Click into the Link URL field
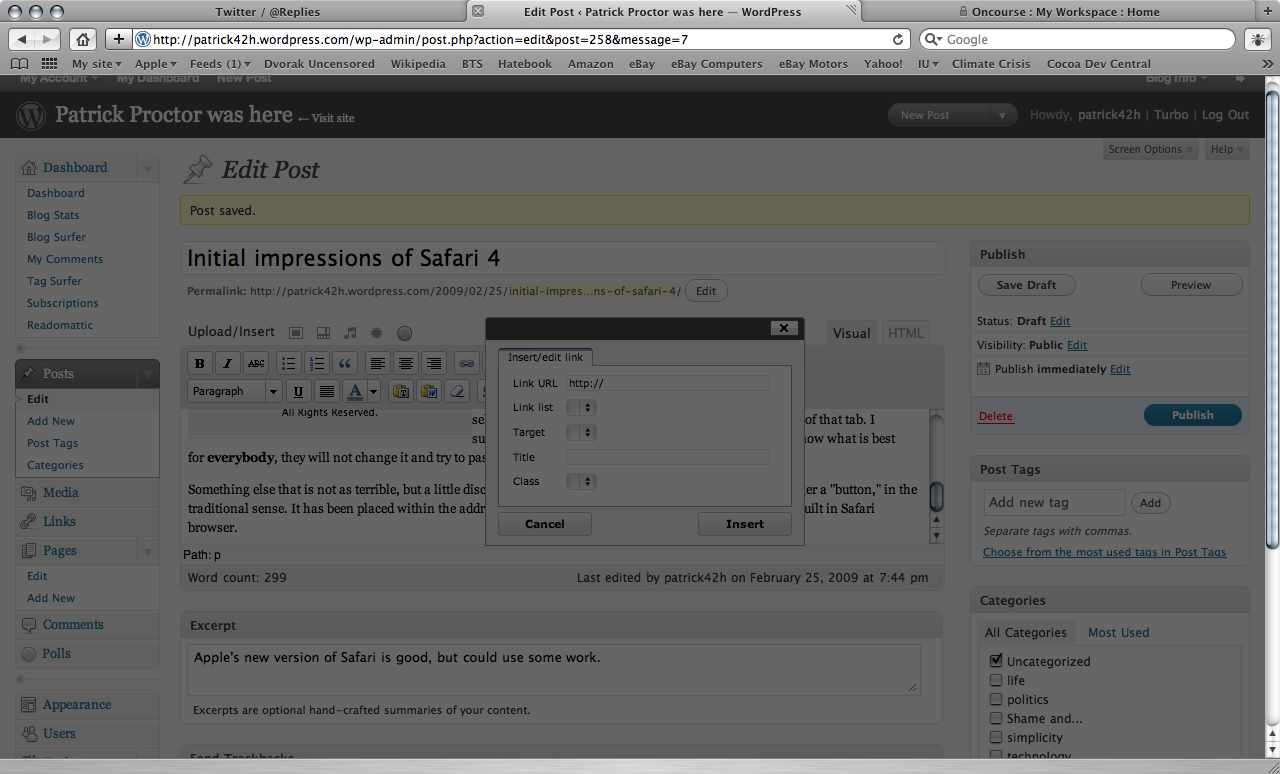 click(667, 383)
